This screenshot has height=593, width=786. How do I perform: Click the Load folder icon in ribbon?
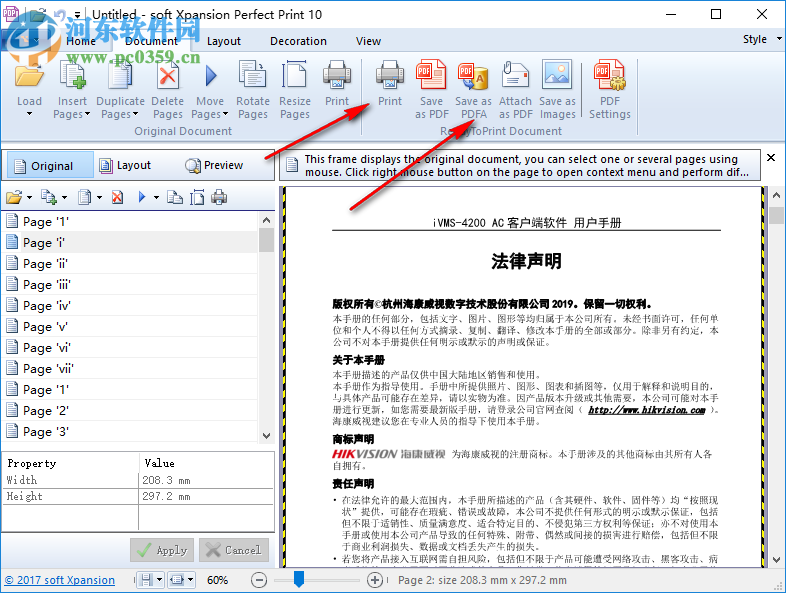point(29,76)
